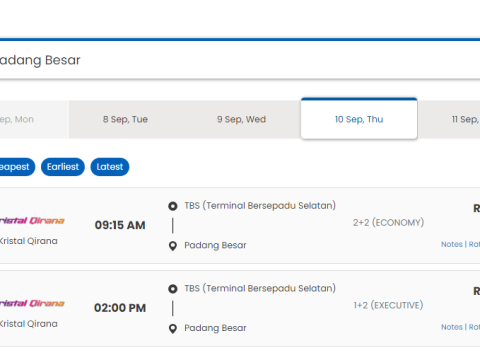The height and width of the screenshot is (360, 480).
Task: Open Notes link for 02:00 PM trip
Action: click(x=452, y=327)
